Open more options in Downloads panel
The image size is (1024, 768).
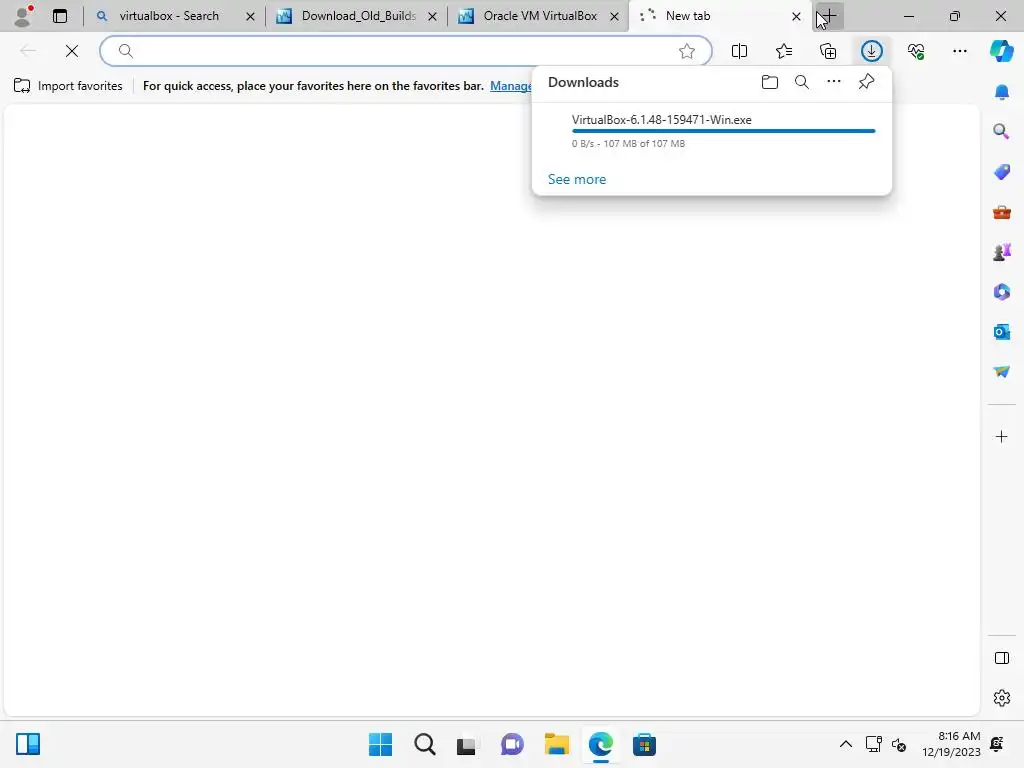834,82
